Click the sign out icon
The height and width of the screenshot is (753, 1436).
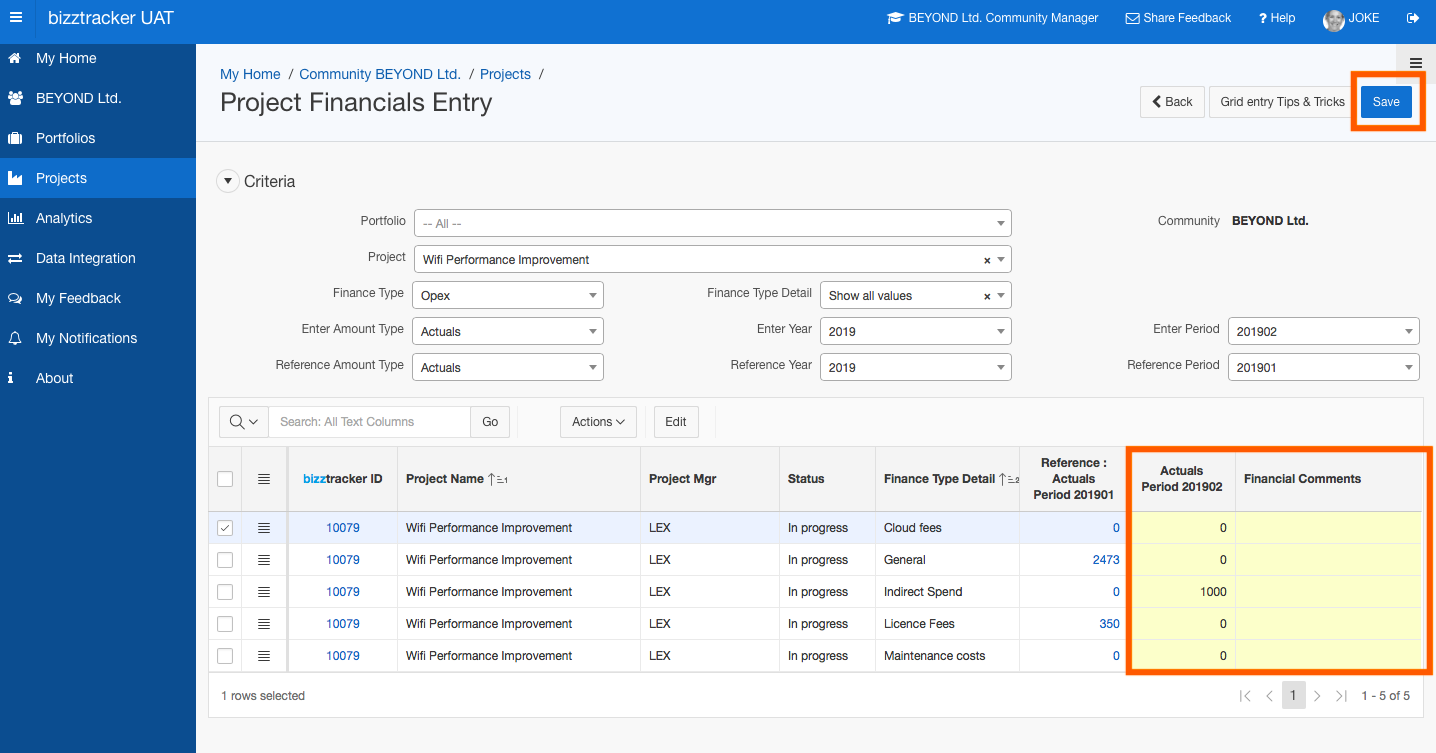point(1413,18)
